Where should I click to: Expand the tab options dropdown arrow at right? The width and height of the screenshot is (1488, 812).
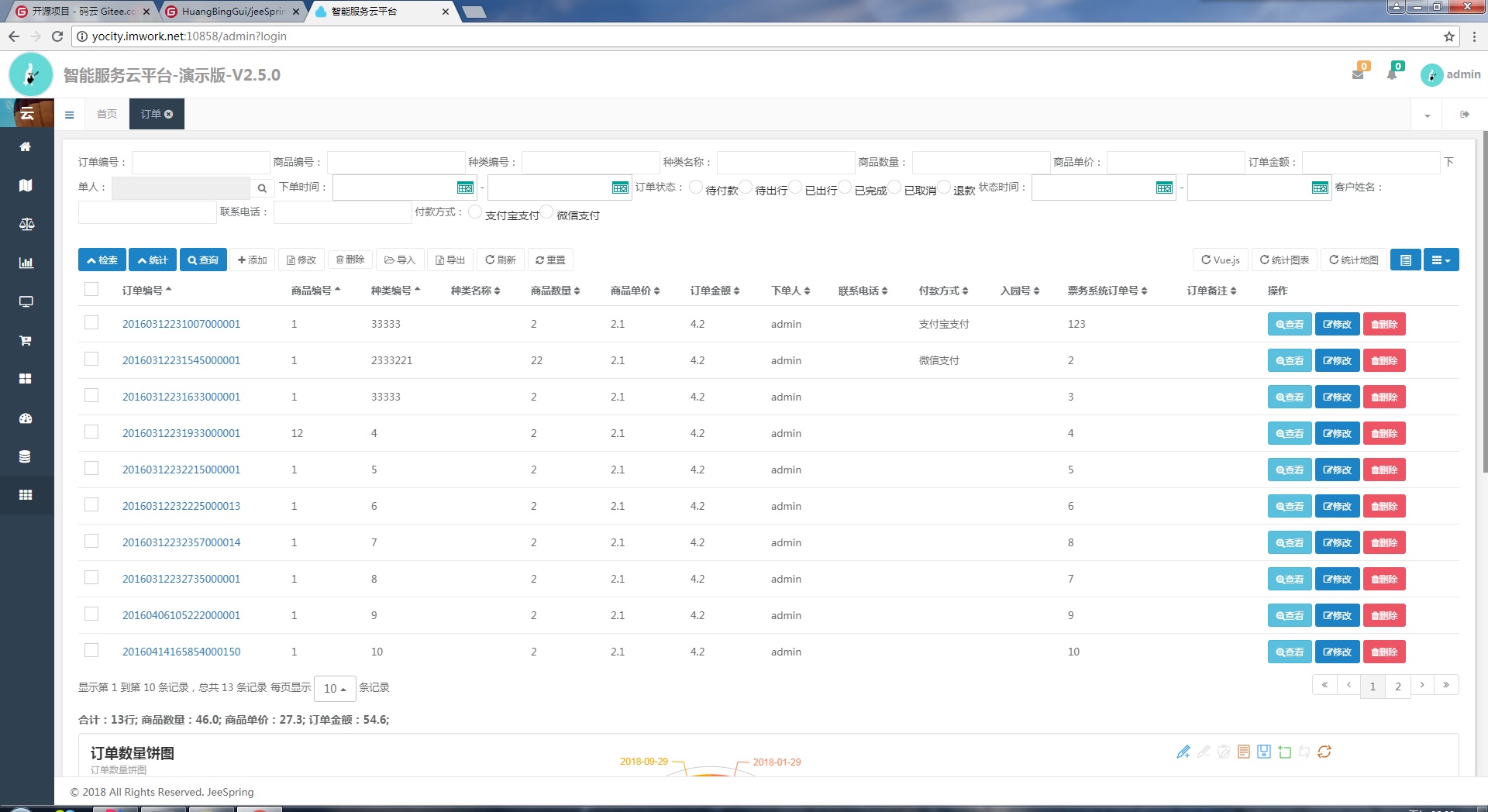[1427, 115]
